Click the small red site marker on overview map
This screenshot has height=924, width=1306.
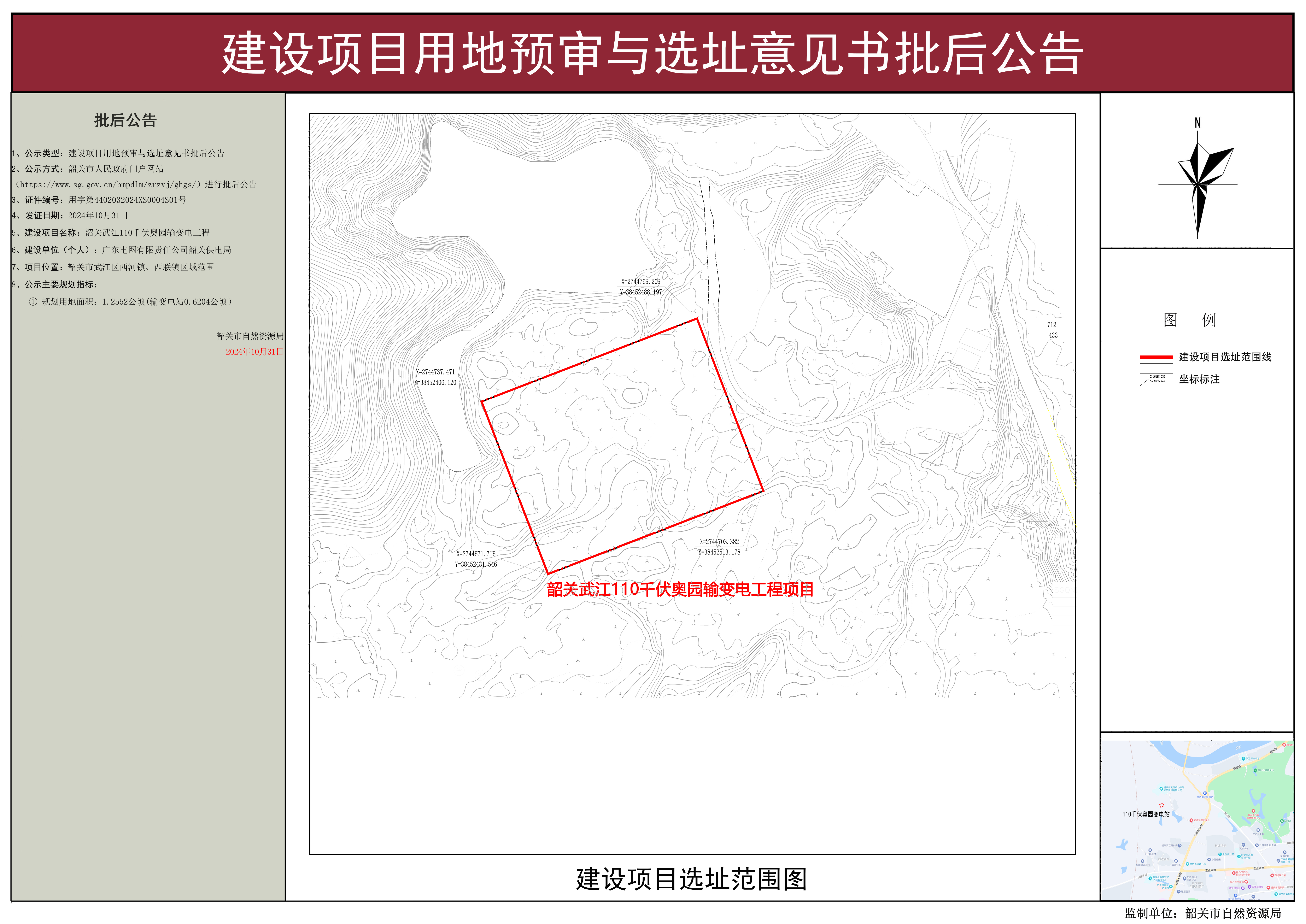click(1162, 805)
